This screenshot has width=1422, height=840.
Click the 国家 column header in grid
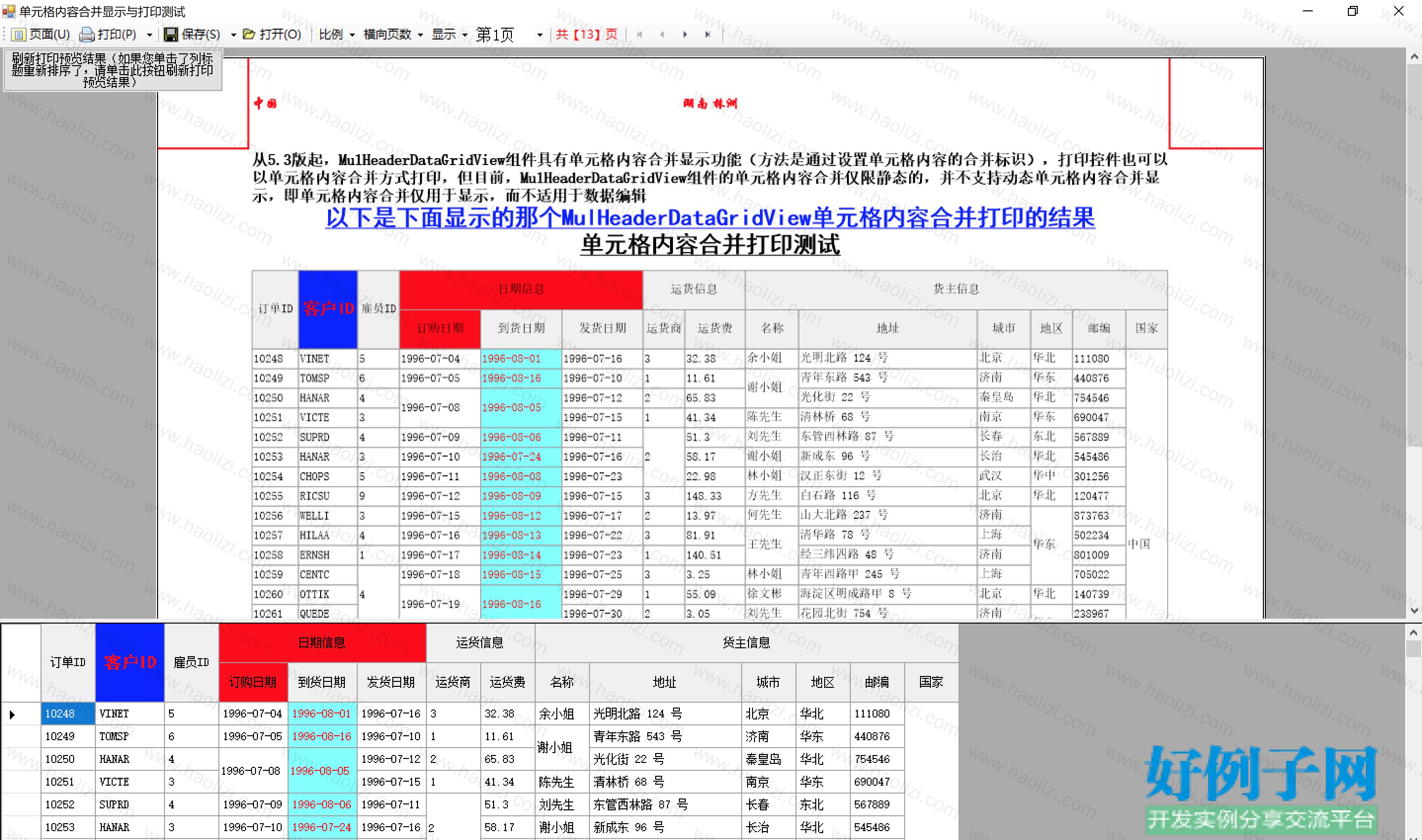pos(931,682)
